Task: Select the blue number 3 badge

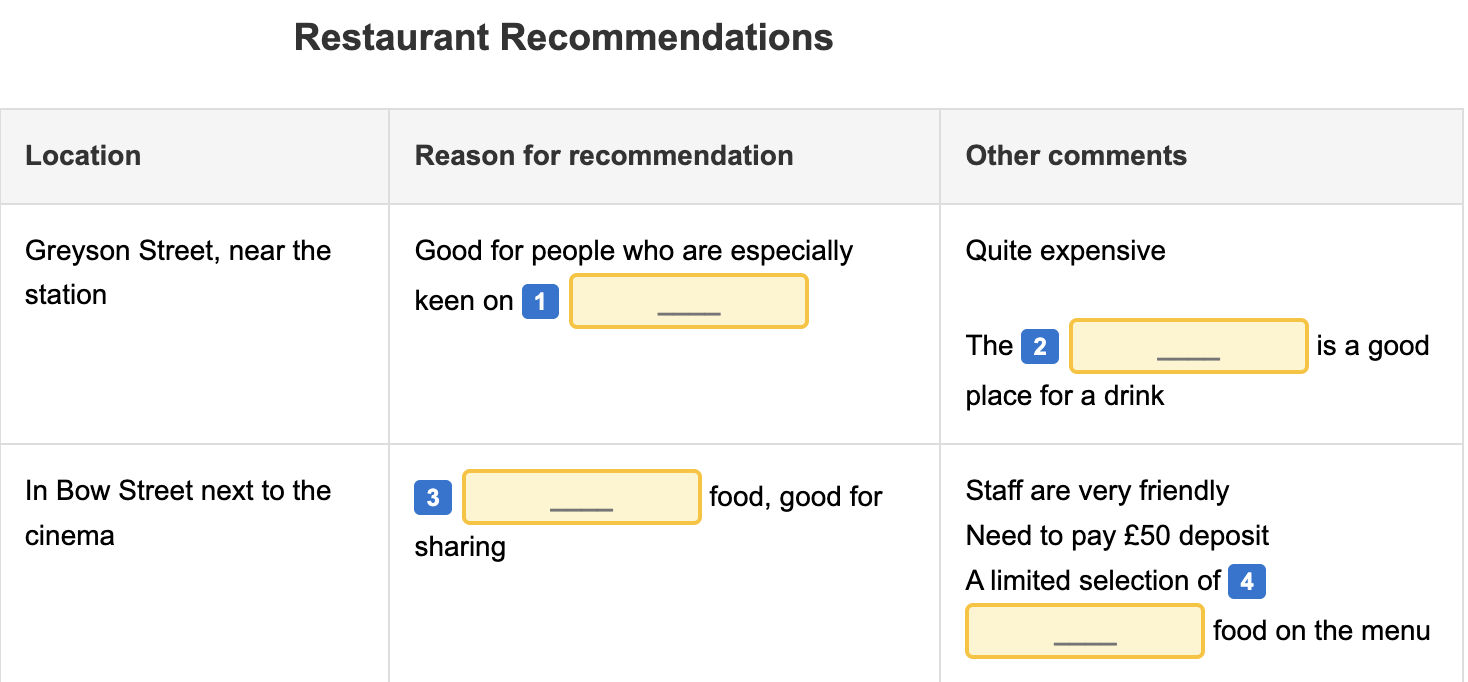Action: (x=433, y=497)
